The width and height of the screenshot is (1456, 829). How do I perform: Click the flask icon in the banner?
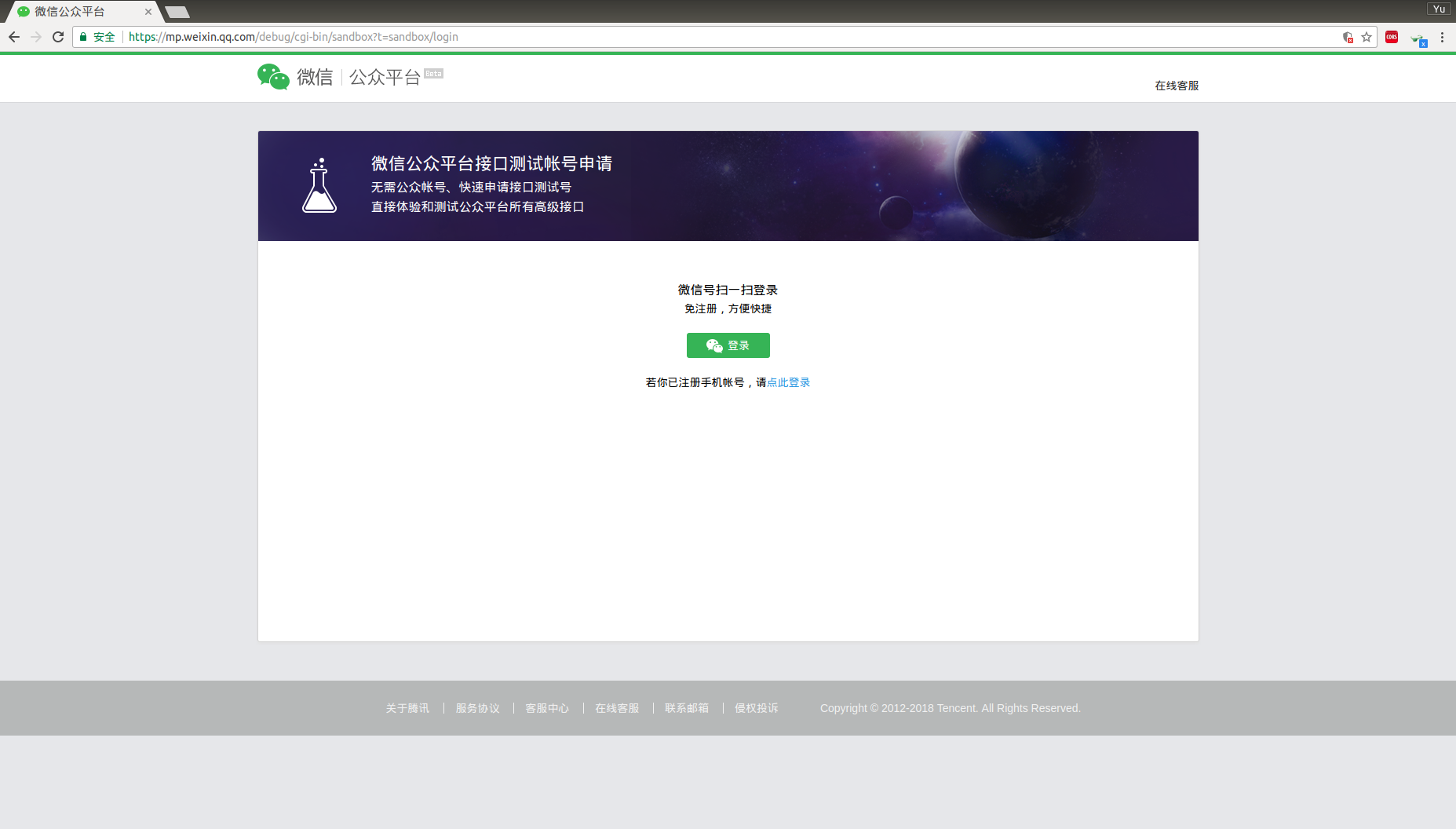[319, 186]
